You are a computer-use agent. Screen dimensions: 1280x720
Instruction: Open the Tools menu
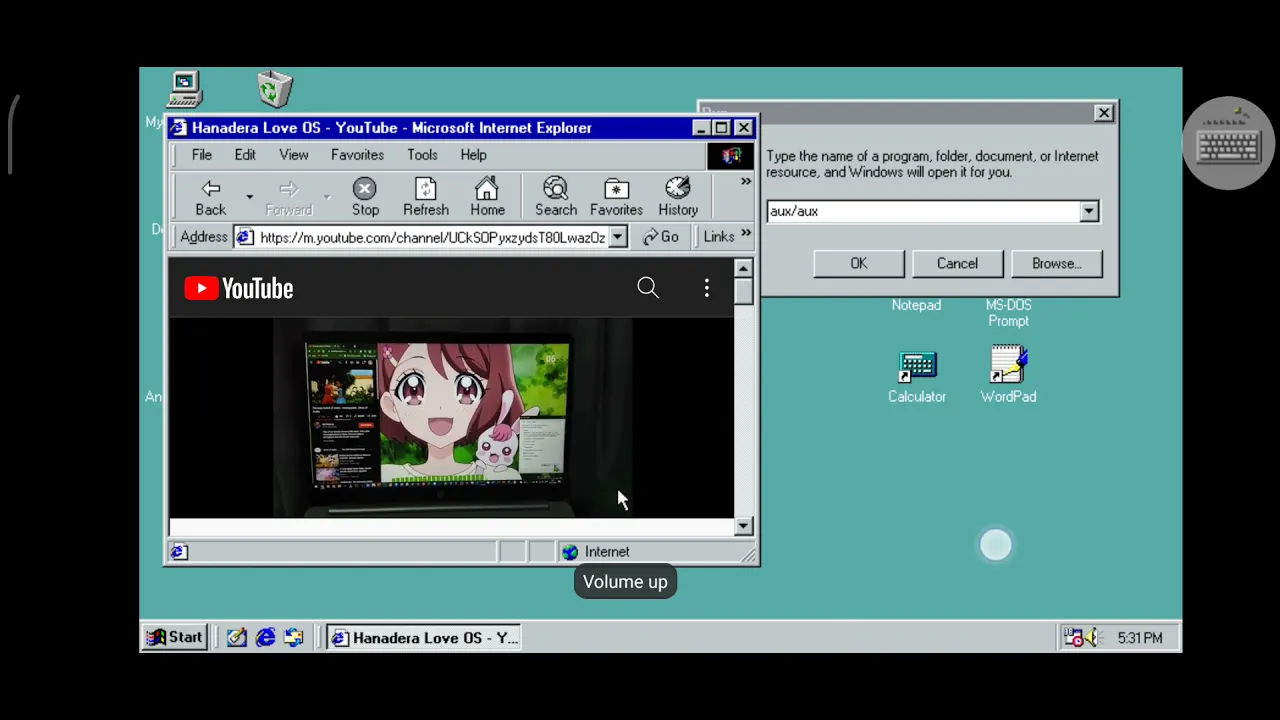tap(422, 155)
